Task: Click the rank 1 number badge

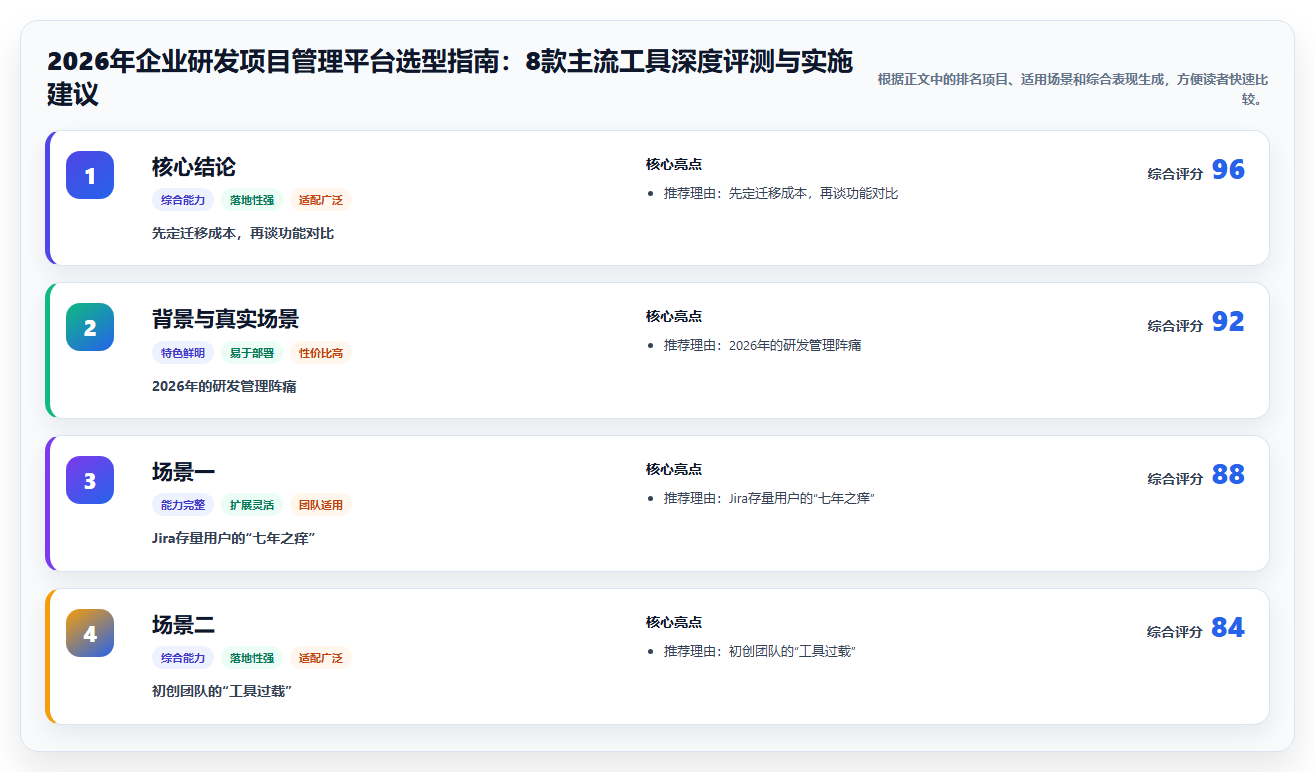Action: (90, 175)
